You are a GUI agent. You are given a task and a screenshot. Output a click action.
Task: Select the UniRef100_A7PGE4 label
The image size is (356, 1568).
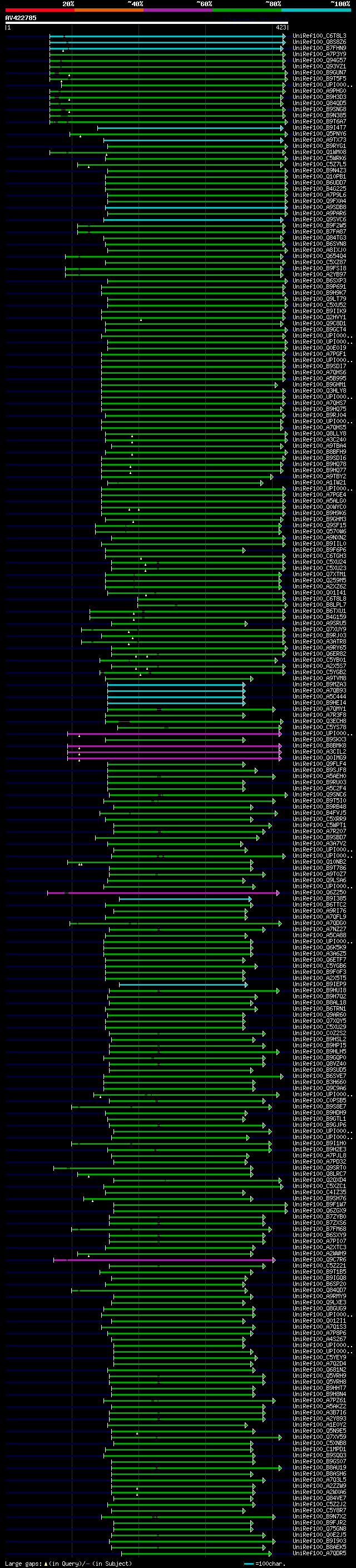[319, 495]
